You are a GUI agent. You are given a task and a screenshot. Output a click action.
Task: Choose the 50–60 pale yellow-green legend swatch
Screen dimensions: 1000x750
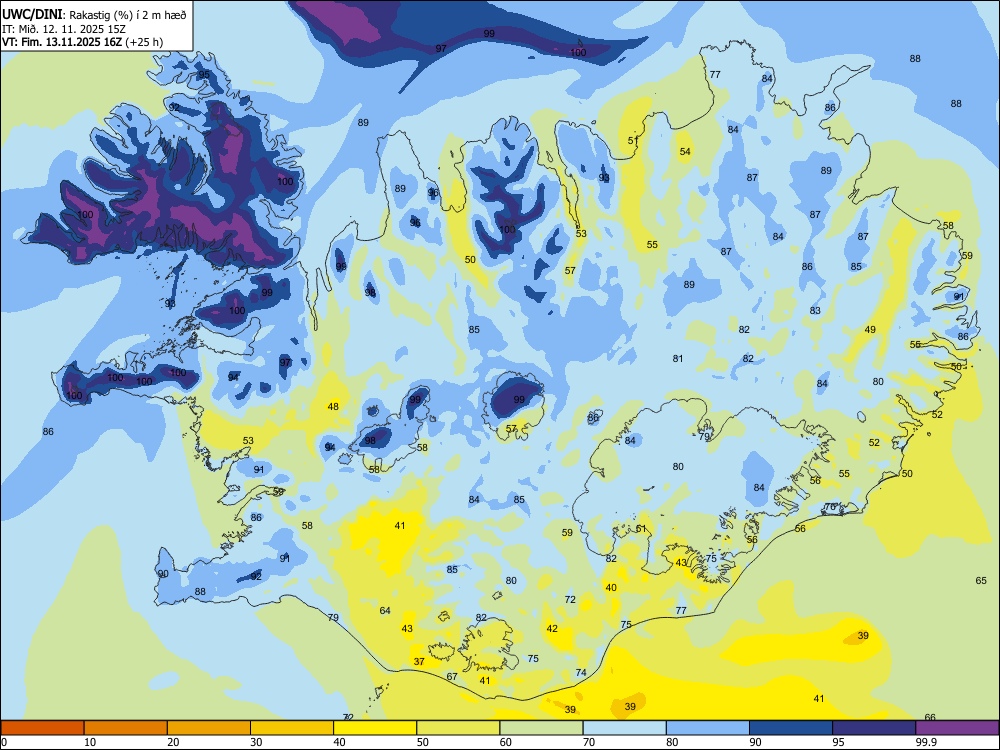click(459, 728)
